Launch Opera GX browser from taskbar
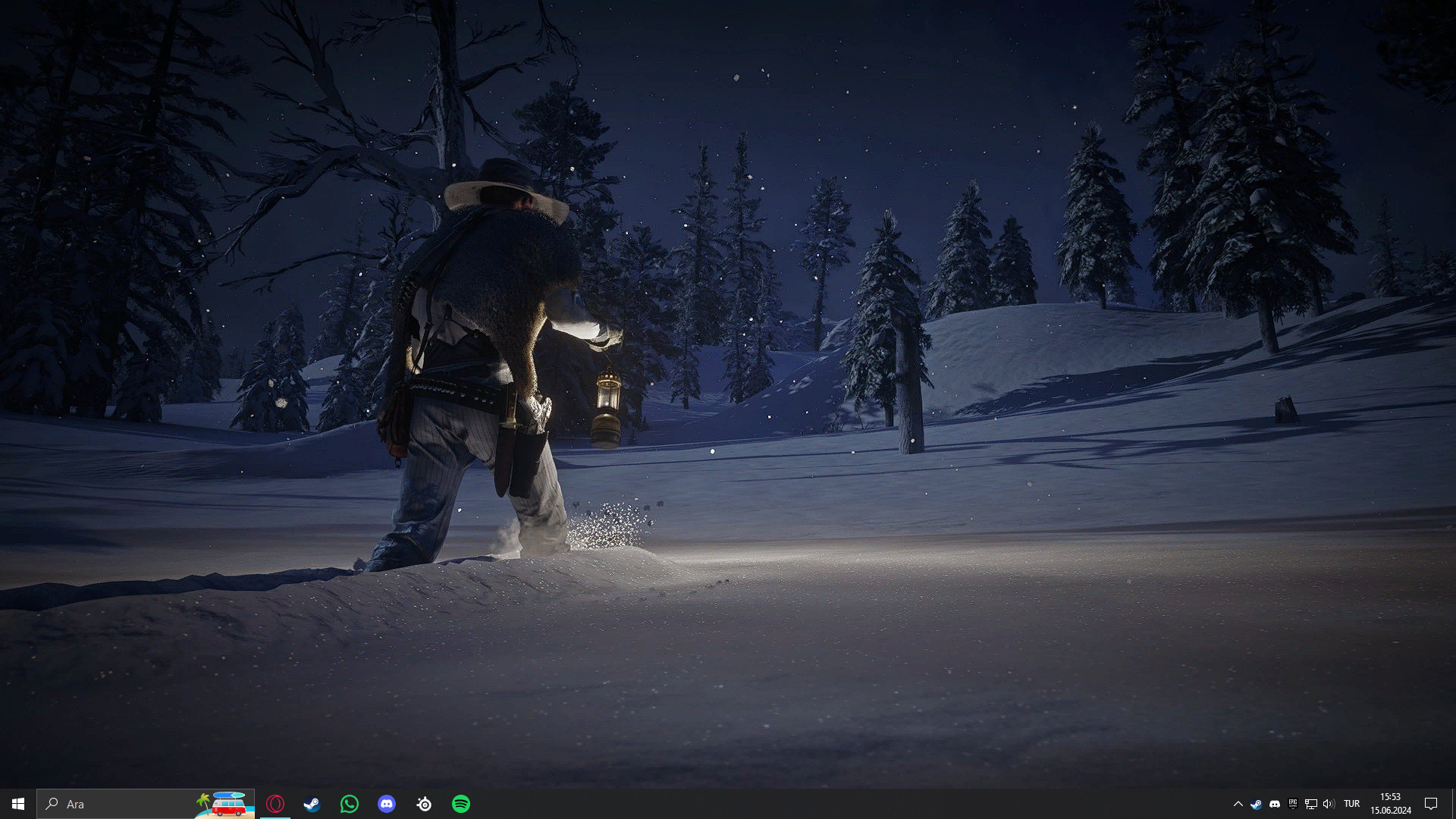The height and width of the screenshot is (819, 1456). click(275, 804)
